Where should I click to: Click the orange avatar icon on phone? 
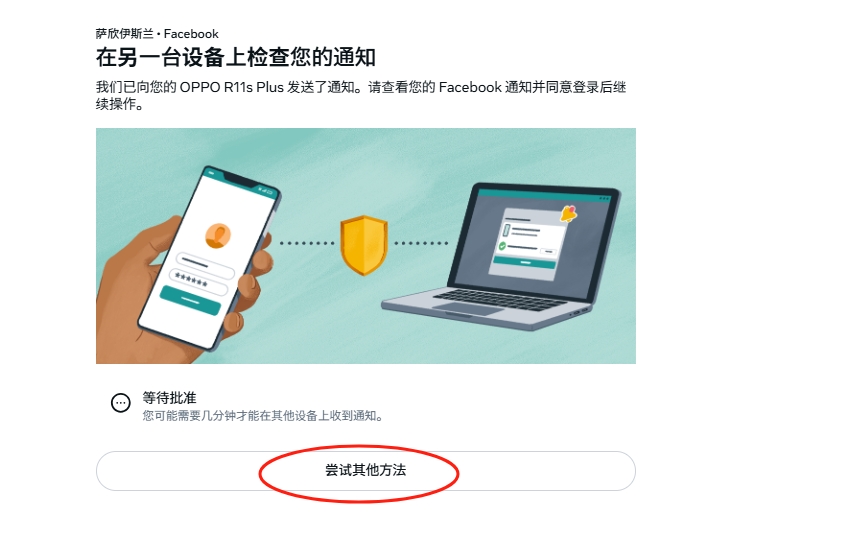[x=218, y=236]
